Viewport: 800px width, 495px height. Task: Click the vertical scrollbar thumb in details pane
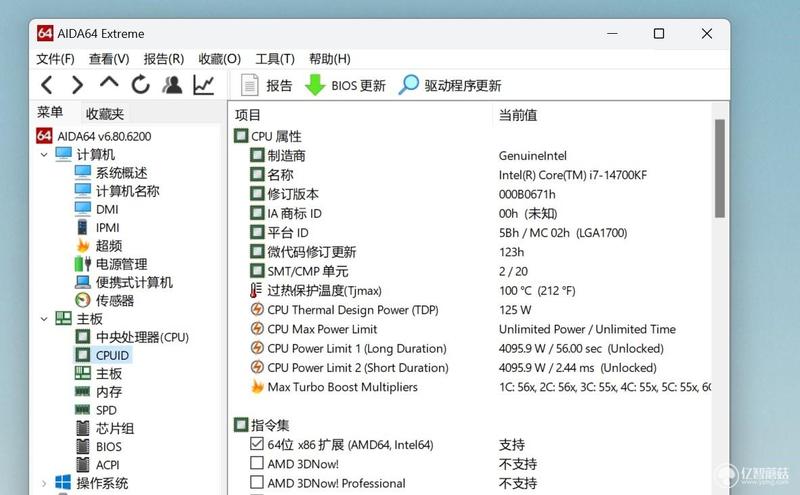click(719, 168)
